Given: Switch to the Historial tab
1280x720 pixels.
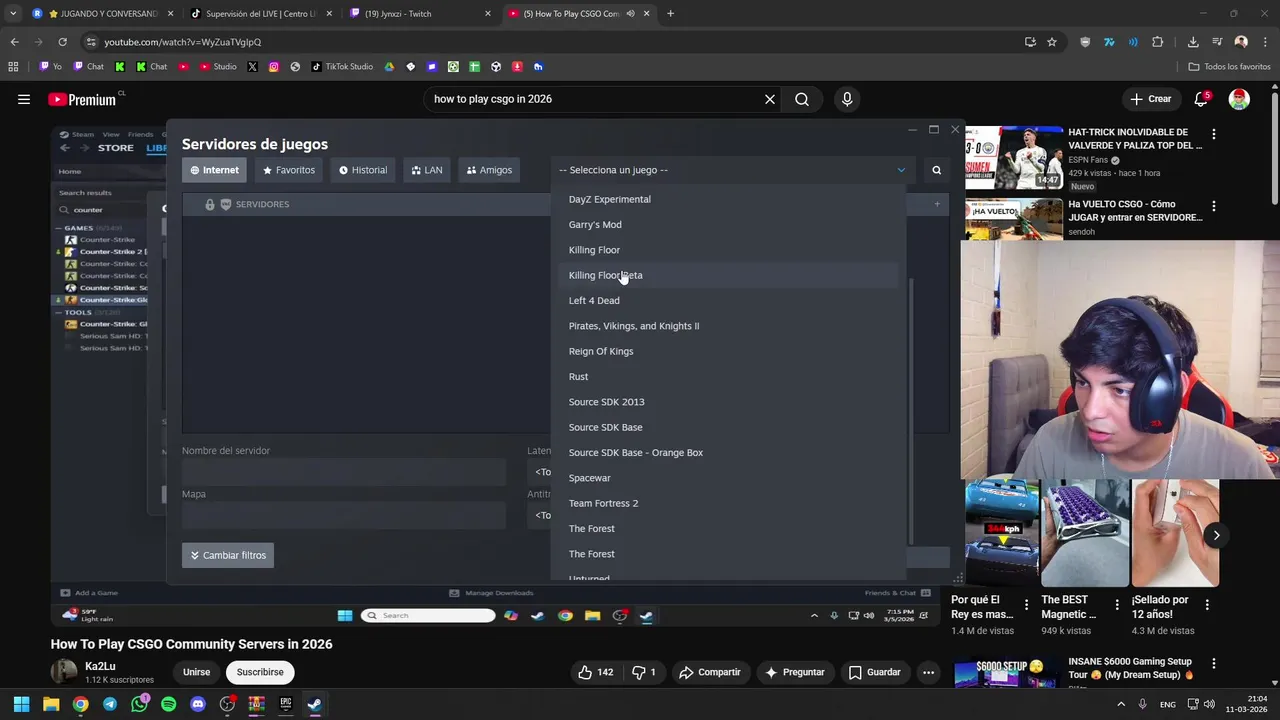Looking at the screenshot, I should click(363, 170).
